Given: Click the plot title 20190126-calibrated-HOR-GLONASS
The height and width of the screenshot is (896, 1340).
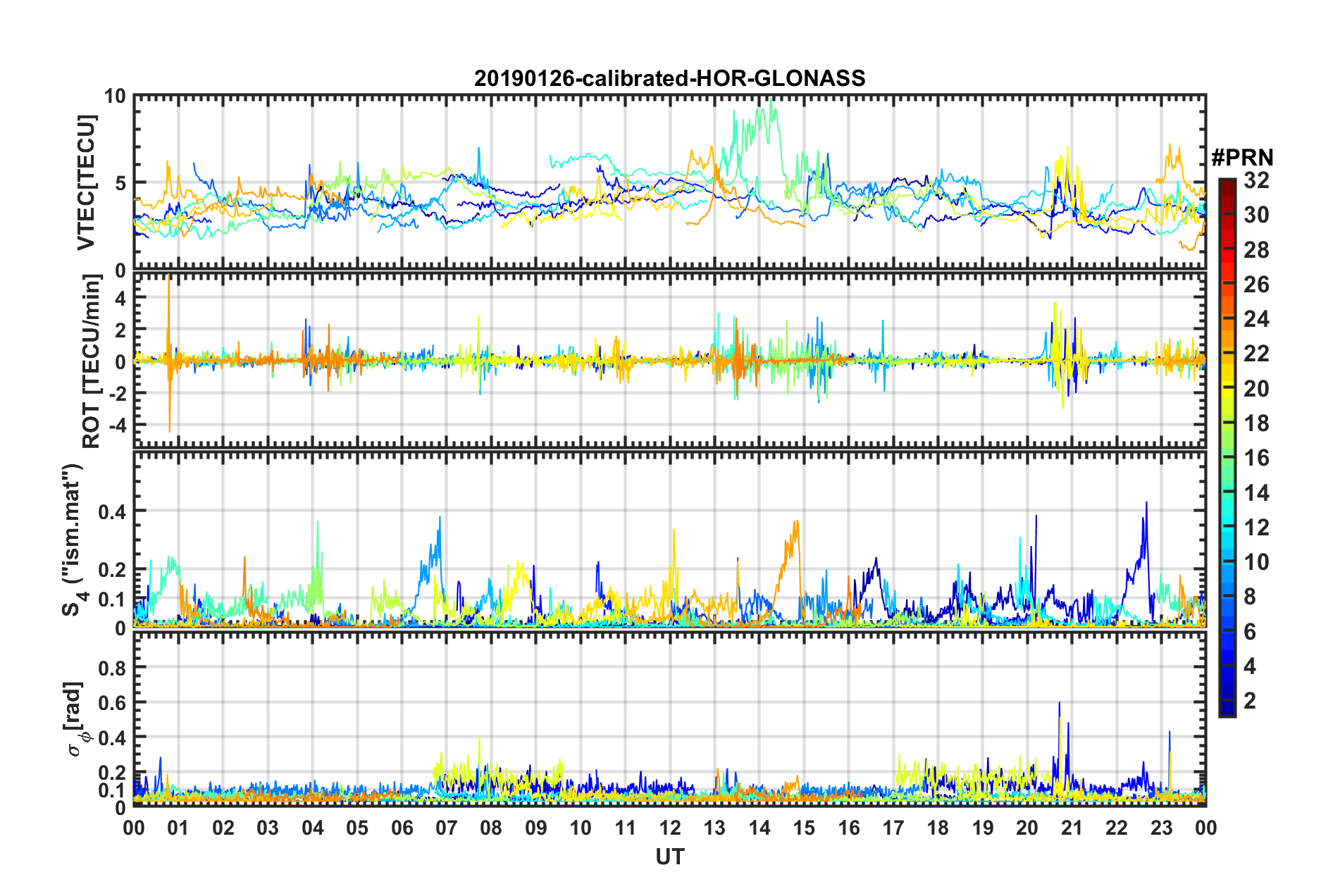Looking at the screenshot, I should coord(669,78).
